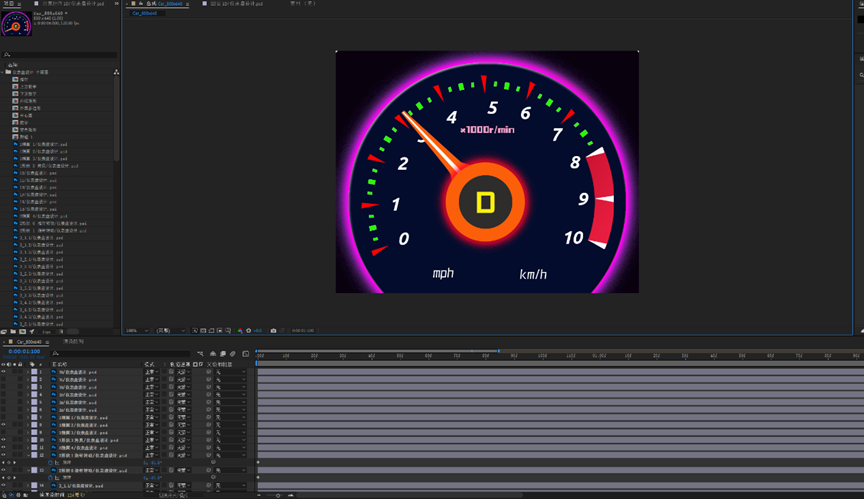Open the Graph Editor in the timeline
Viewport: 864px width, 499px height.
point(246,354)
